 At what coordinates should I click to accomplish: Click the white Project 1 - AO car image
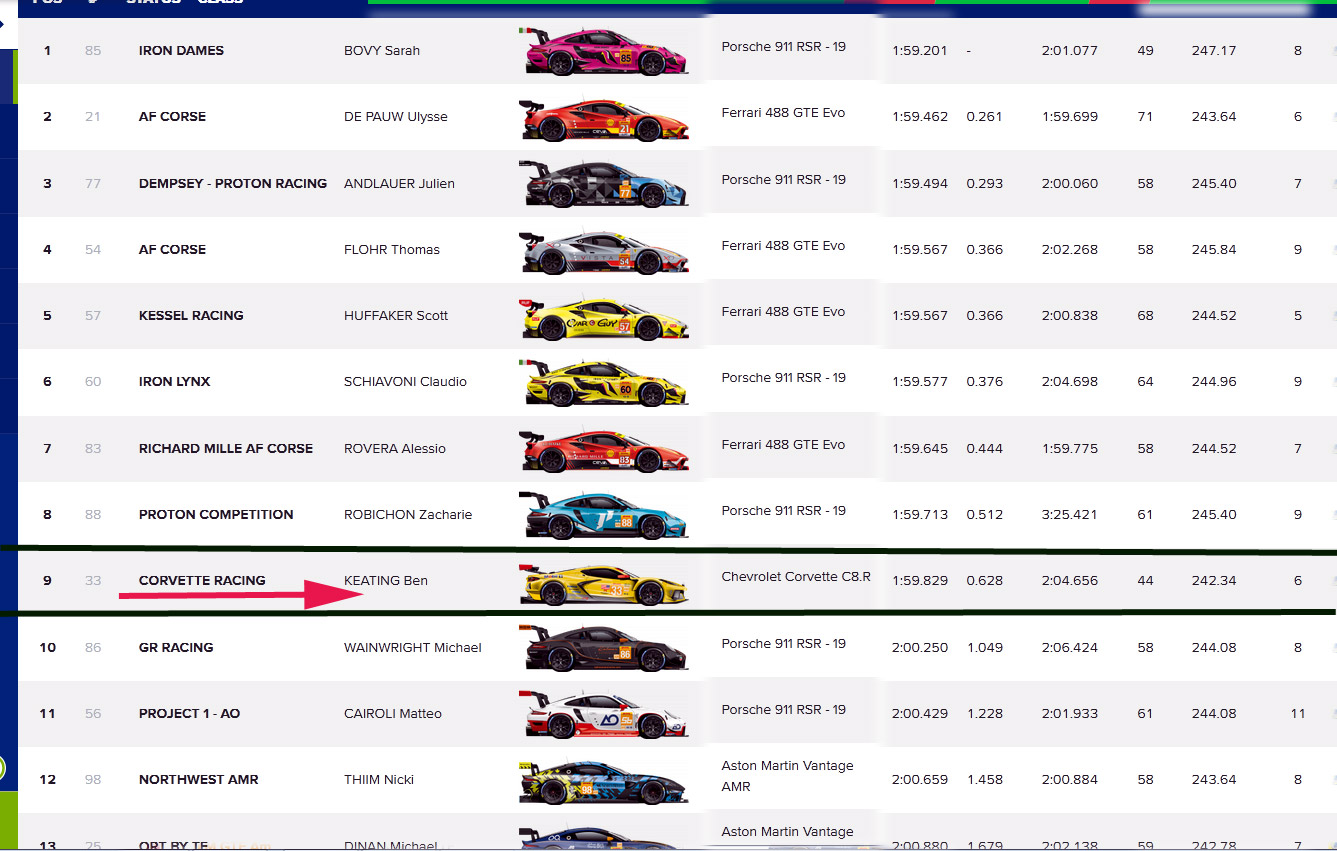[603, 715]
